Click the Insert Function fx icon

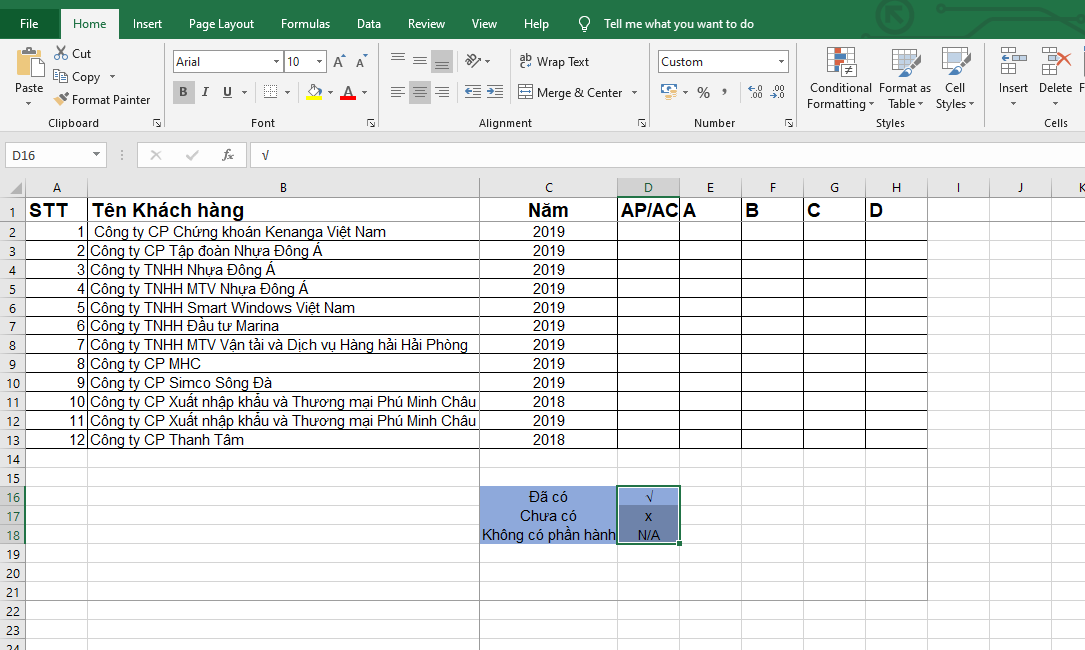click(228, 155)
